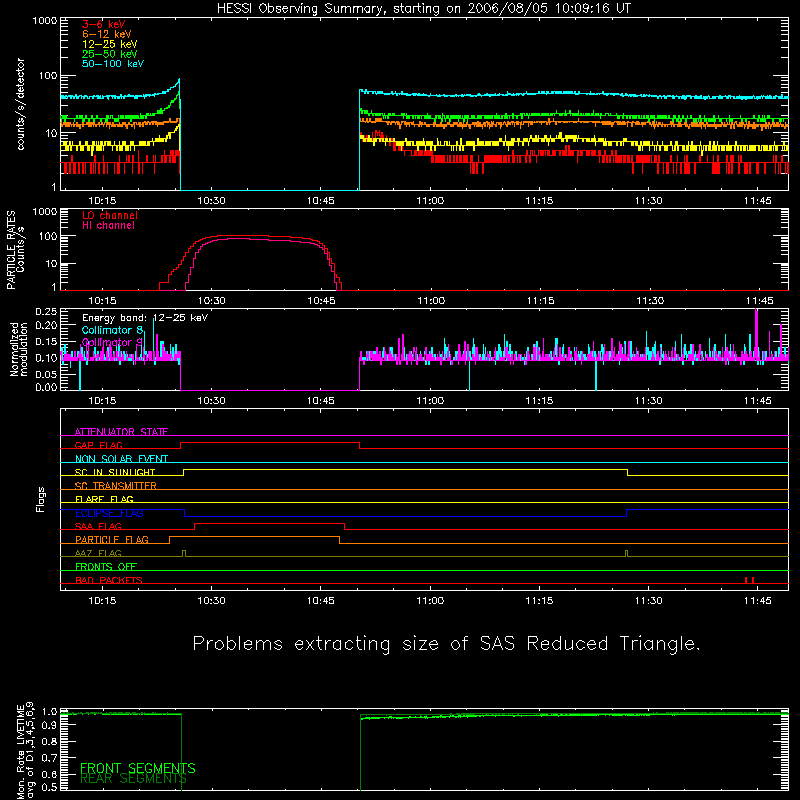Click the FLARE FLAG label
This screenshot has width=800, height=800.
point(104,499)
